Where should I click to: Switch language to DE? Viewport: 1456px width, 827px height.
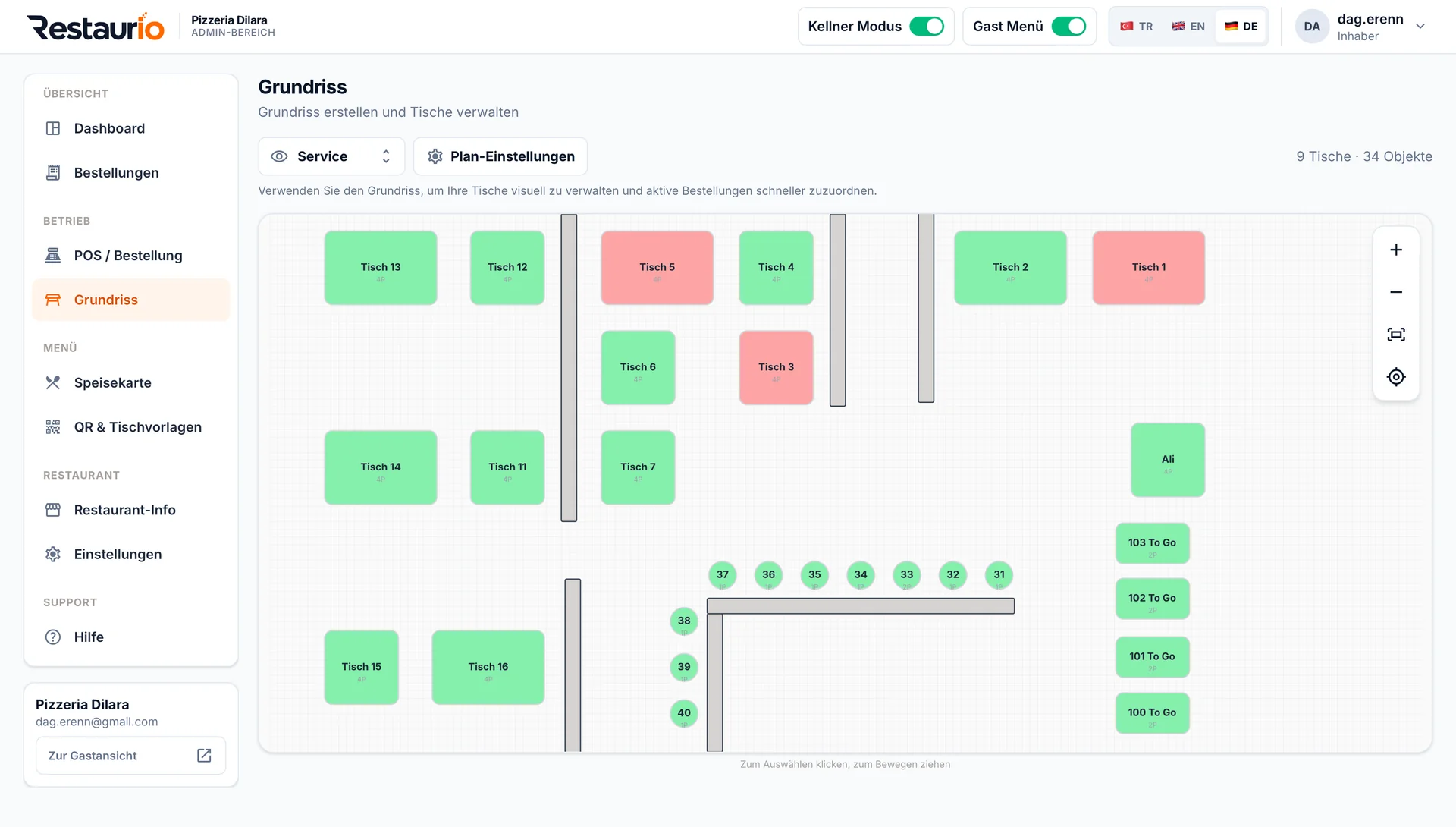pyautogui.click(x=1241, y=27)
